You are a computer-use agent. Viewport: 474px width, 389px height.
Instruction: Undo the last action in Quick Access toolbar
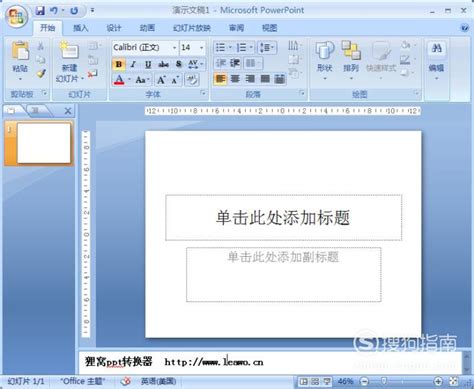coord(54,11)
